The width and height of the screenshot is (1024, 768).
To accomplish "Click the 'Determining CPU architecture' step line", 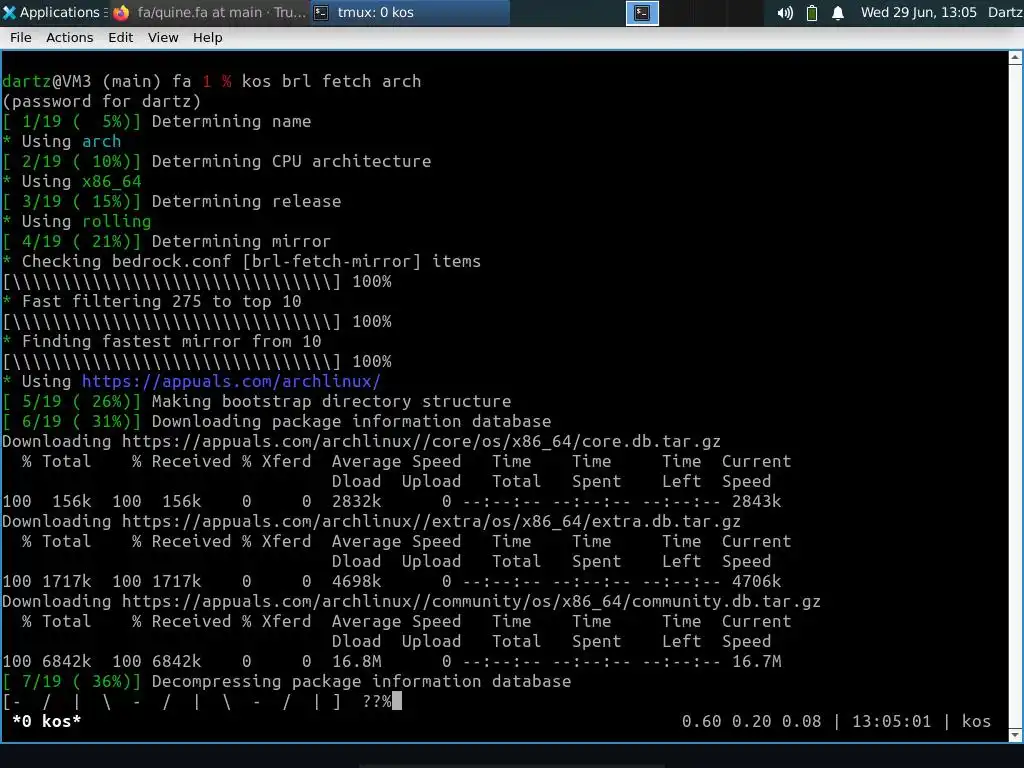I will tap(217, 161).
